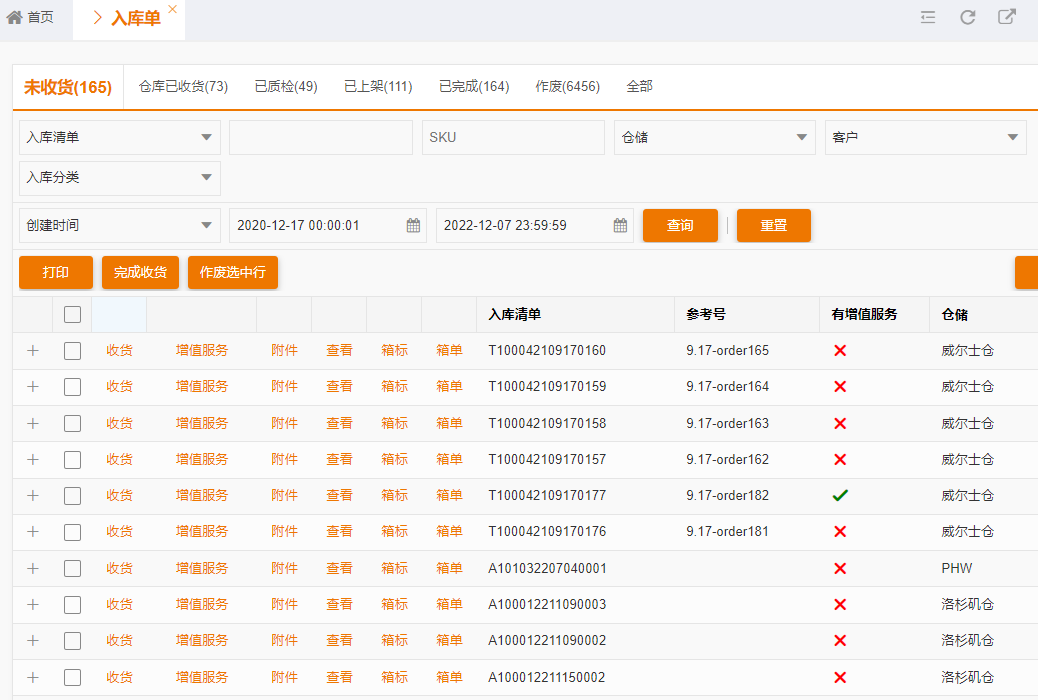Expand row T100042109170160 with the plus icon
Viewport: 1038px width, 700px height.
(32, 350)
